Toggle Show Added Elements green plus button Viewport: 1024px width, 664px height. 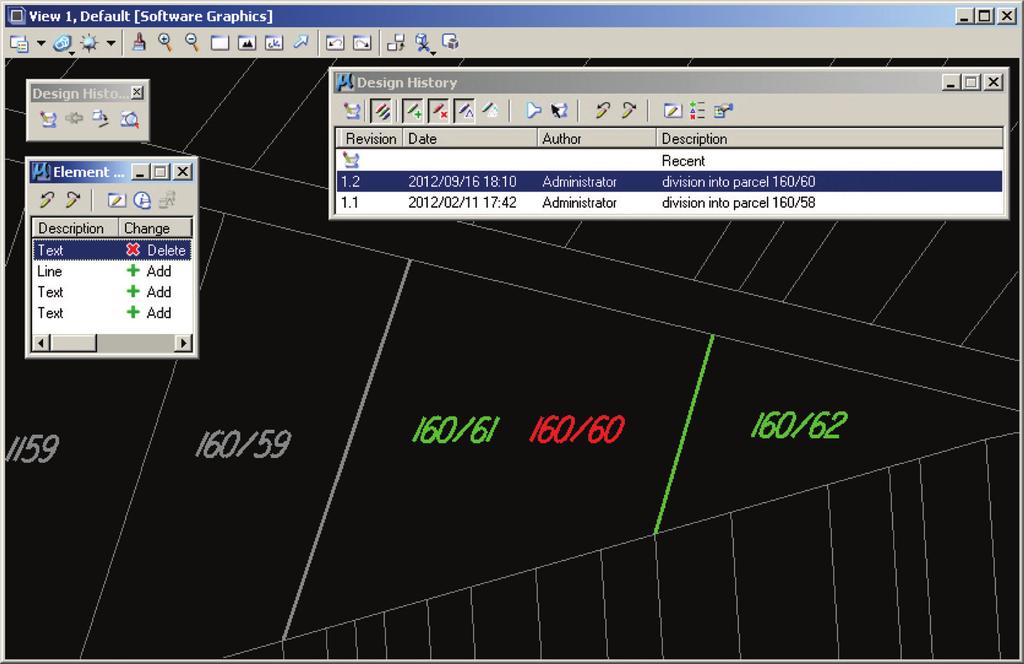coord(413,111)
